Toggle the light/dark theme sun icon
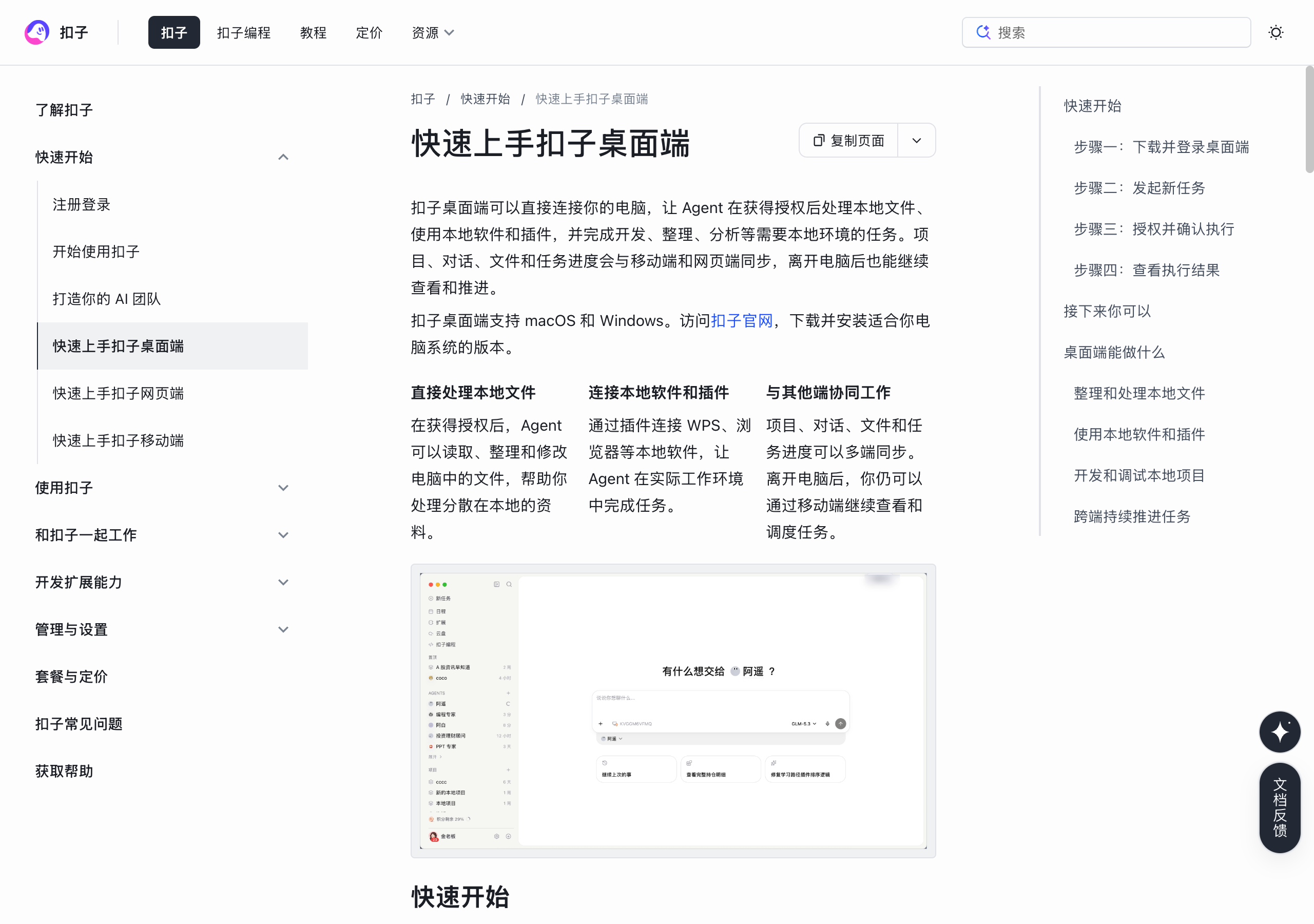 (1276, 33)
